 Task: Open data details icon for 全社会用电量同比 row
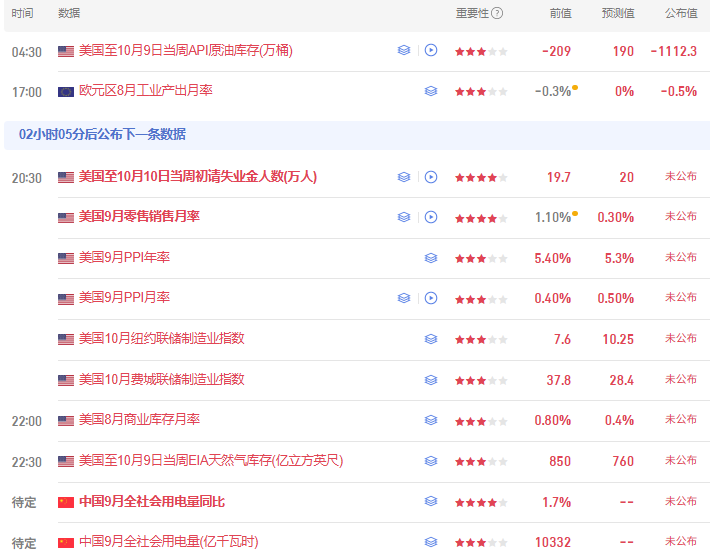431,501
